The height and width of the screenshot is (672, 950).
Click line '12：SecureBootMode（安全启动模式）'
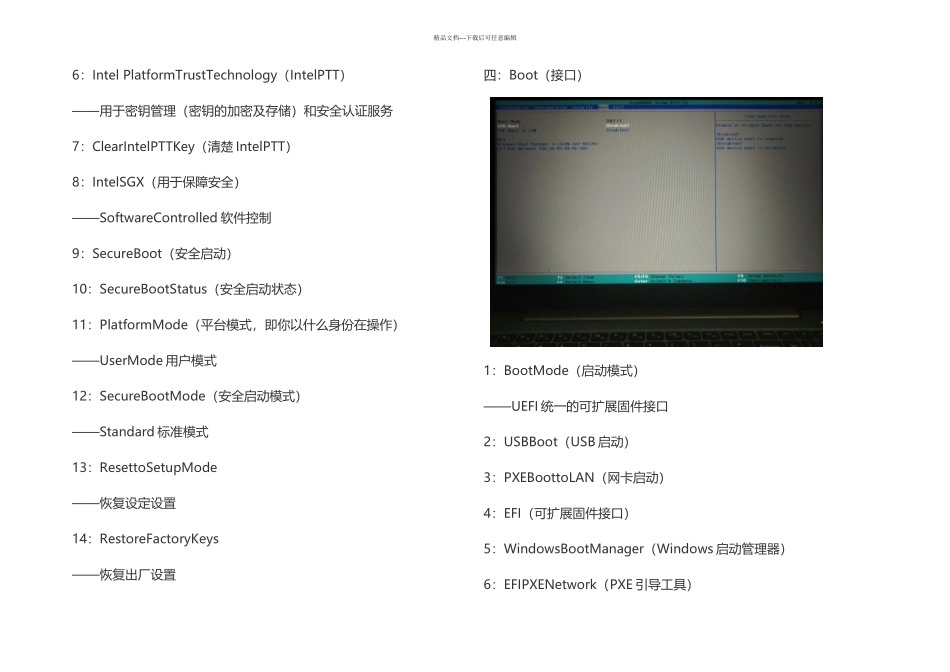coord(187,396)
